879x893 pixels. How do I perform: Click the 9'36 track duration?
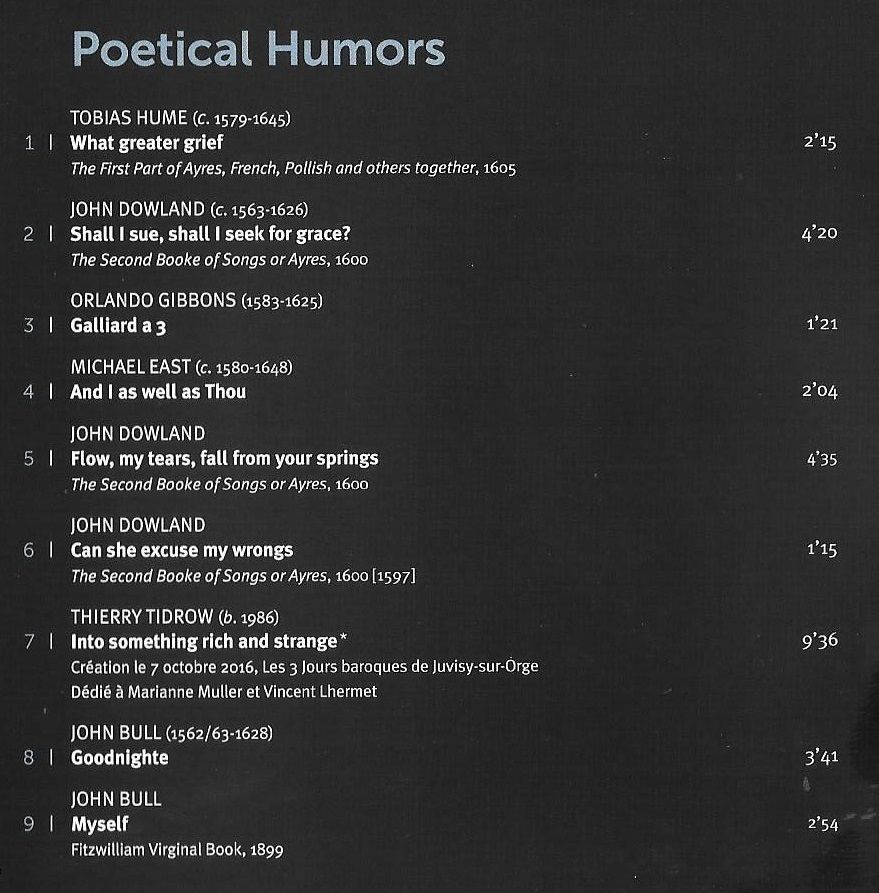click(820, 641)
